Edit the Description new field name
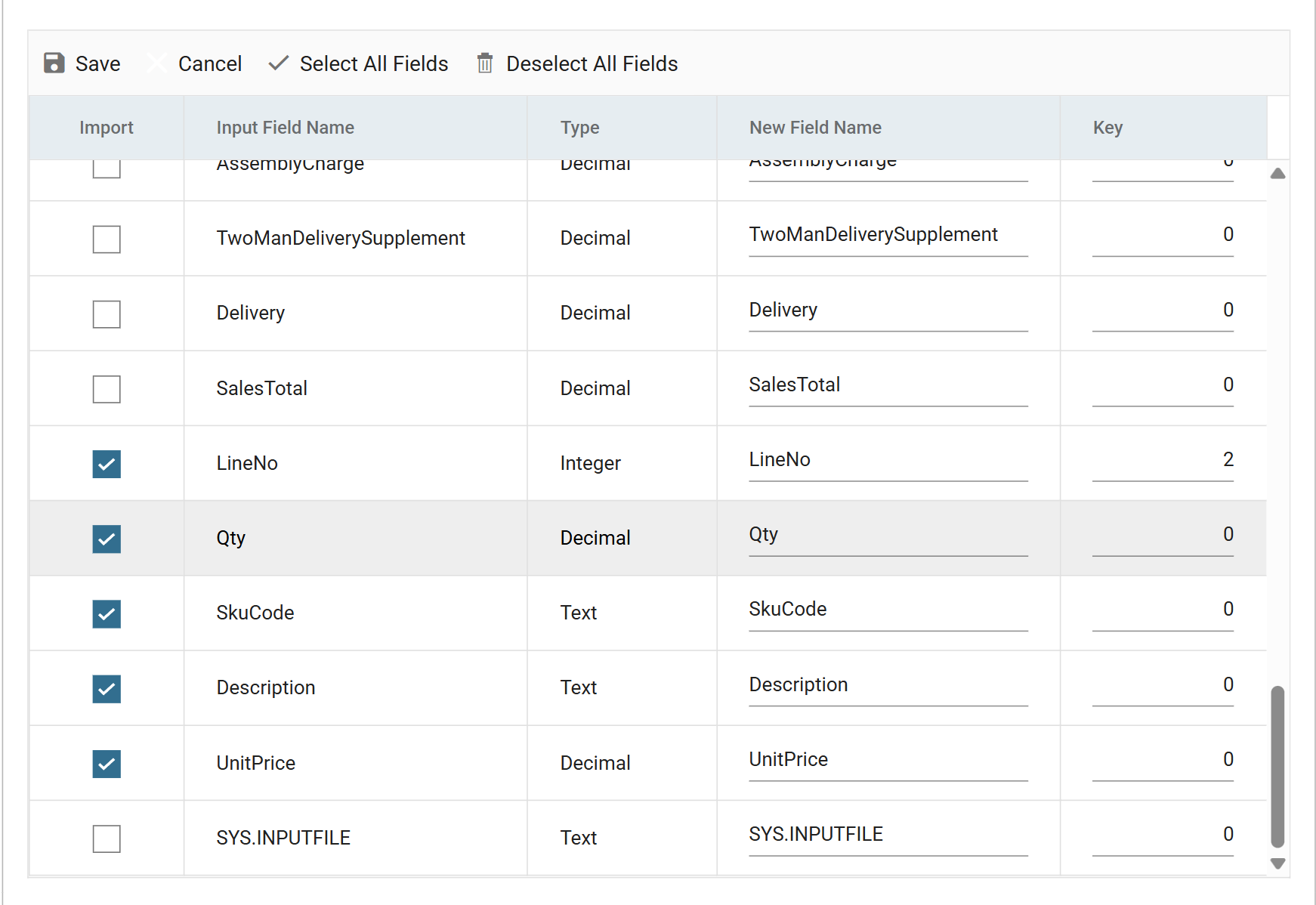1316x905 pixels. [x=888, y=686]
